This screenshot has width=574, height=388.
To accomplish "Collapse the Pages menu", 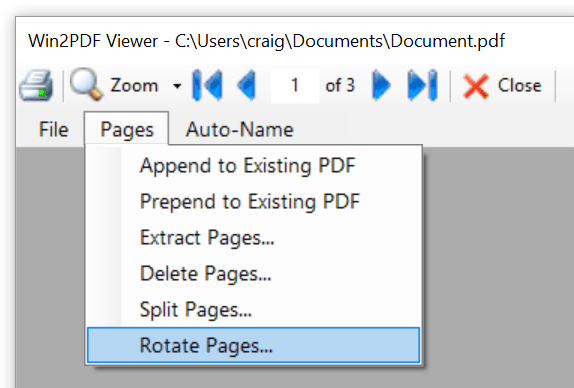I will coord(127,130).
